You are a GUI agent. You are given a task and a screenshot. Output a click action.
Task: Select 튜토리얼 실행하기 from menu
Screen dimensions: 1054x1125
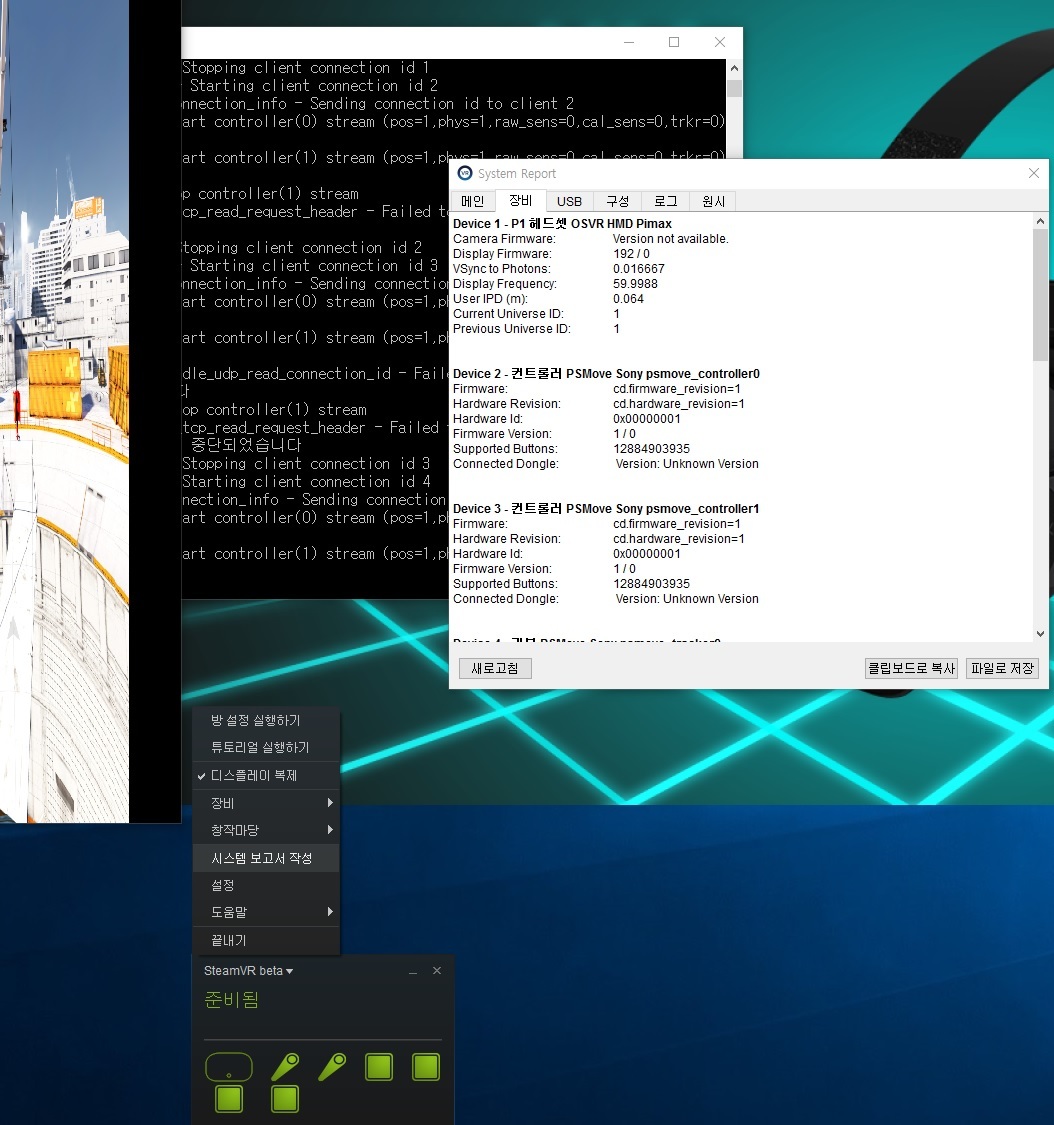[x=266, y=748]
